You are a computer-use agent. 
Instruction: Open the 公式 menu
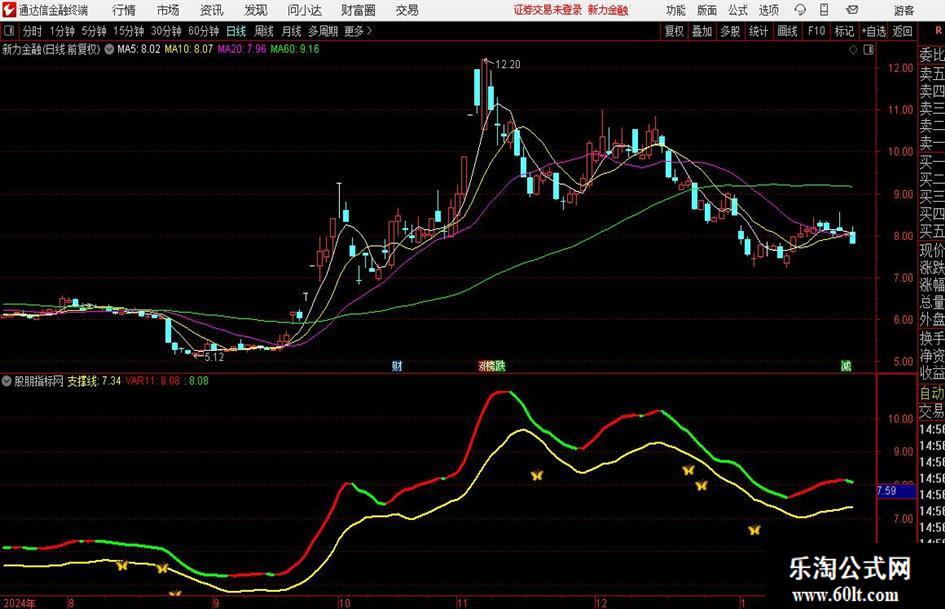(x=738, y=10)
